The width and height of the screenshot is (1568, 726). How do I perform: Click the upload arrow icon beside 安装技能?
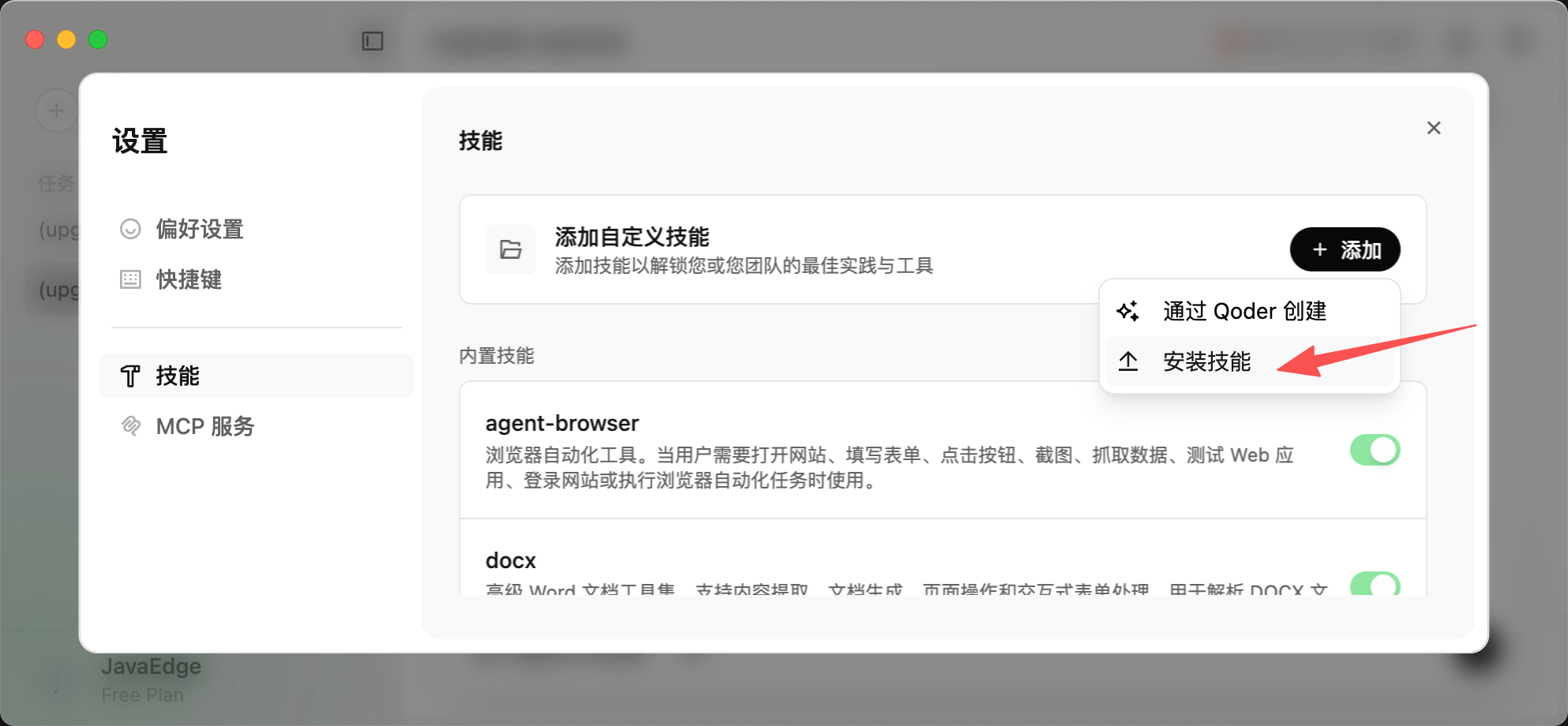click(1128, 361)
